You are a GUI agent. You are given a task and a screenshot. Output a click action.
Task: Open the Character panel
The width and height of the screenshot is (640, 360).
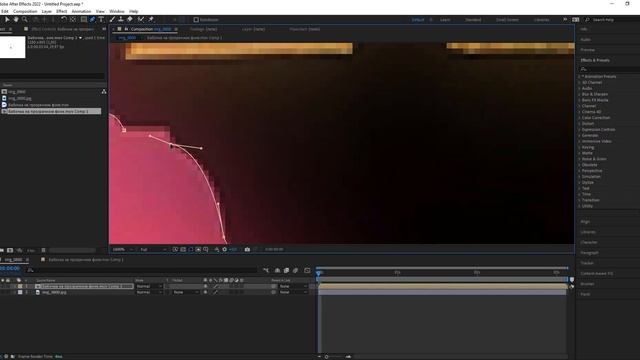pyautogui.click(x=589, y=242)
